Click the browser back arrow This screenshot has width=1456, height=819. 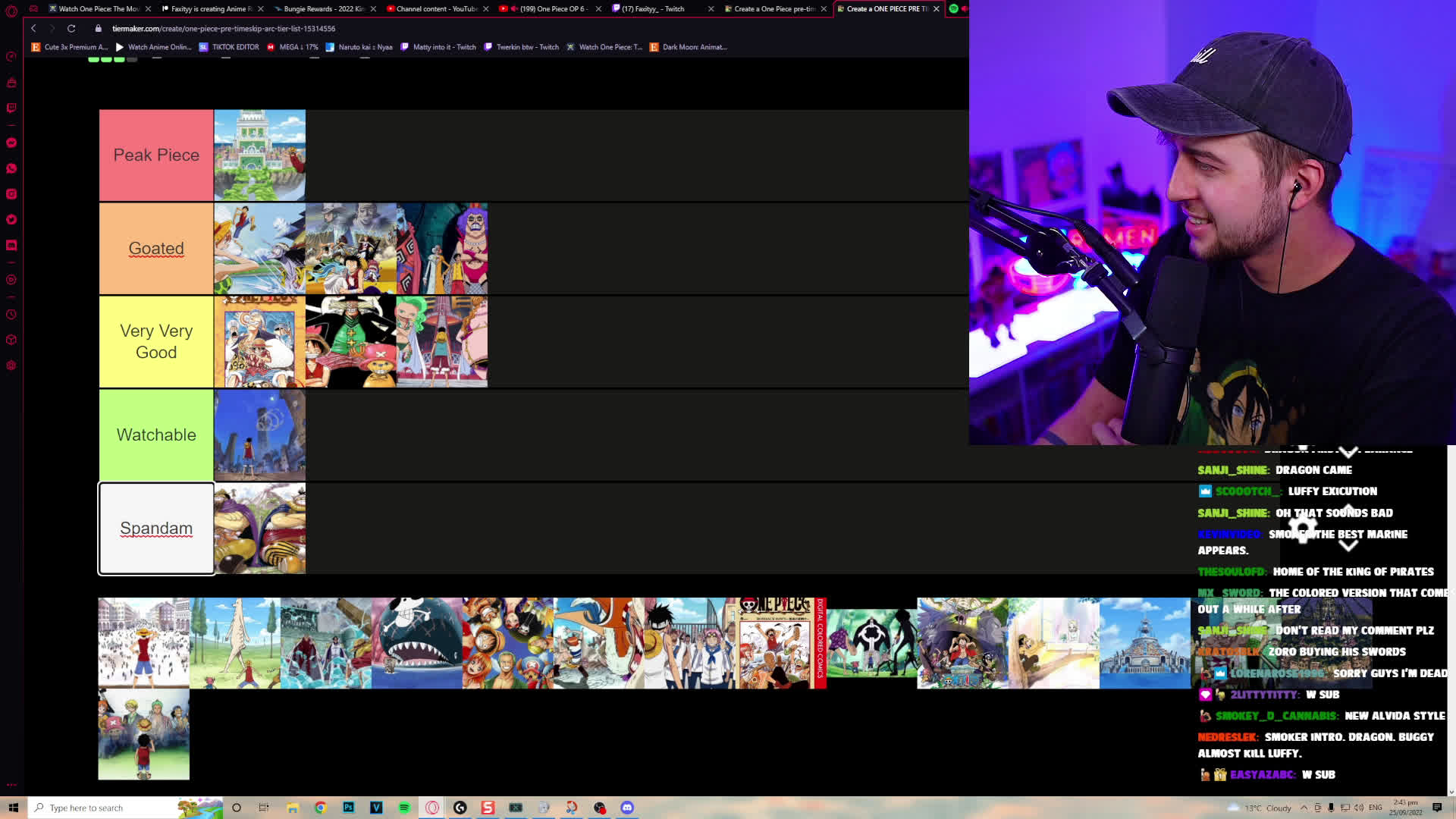click(x=33, y=28)
